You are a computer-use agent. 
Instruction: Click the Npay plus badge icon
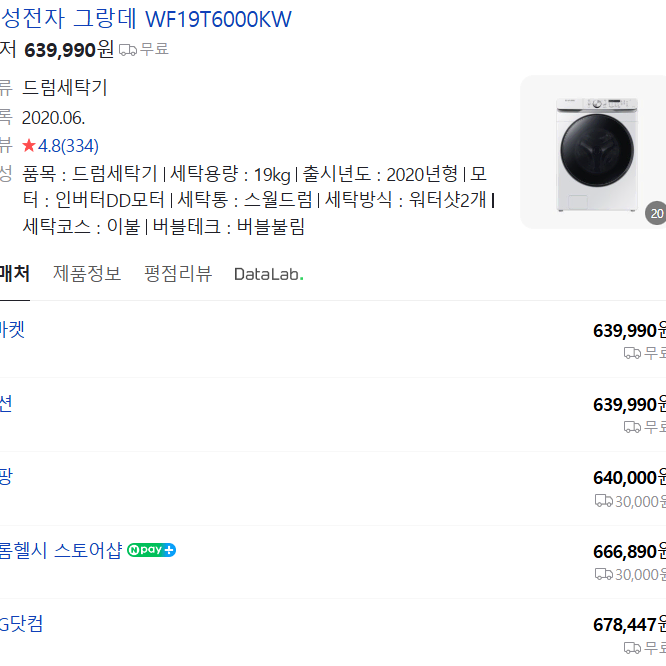point(151,550)
